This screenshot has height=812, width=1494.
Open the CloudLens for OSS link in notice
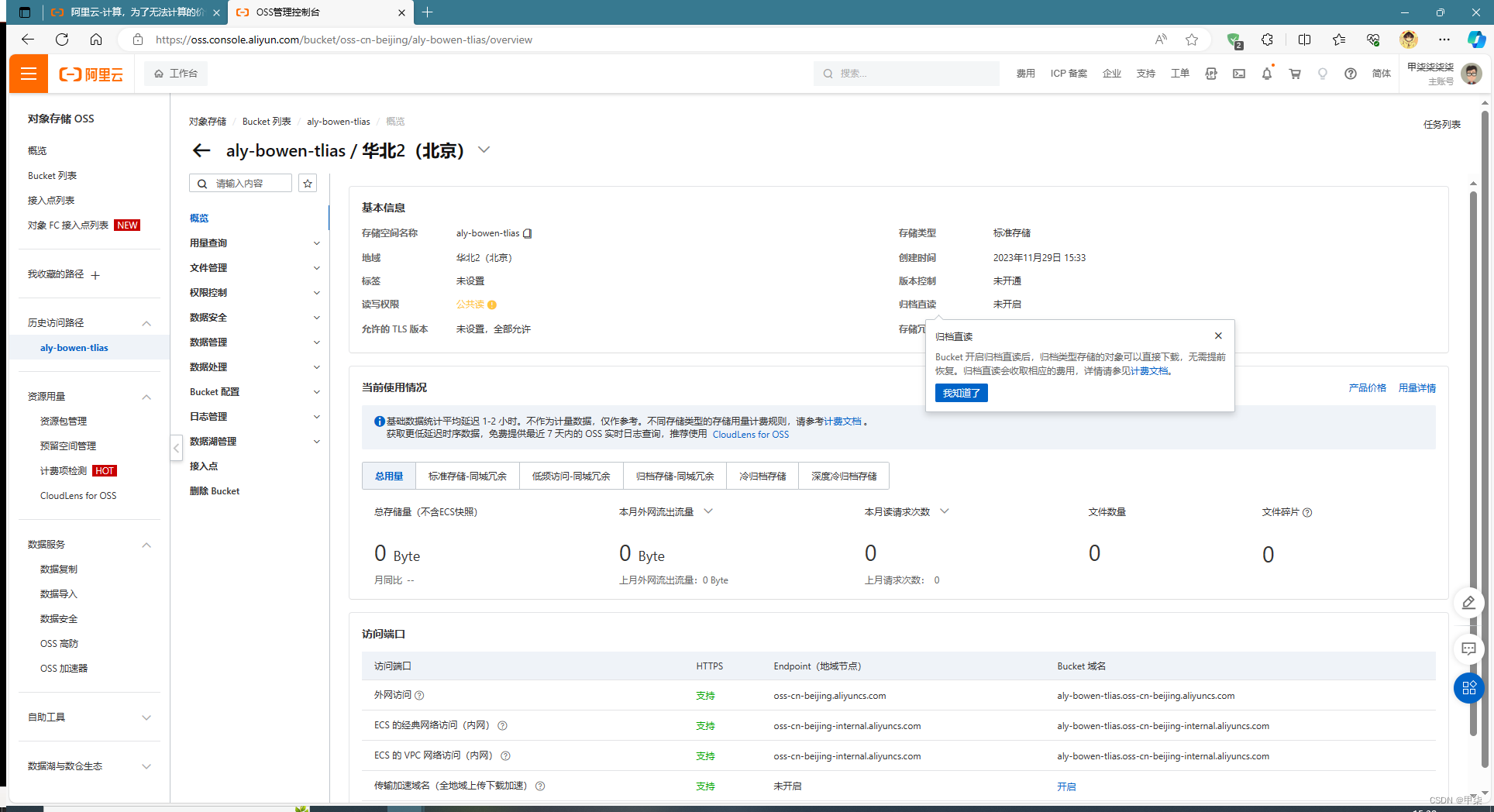pos(751,435)
